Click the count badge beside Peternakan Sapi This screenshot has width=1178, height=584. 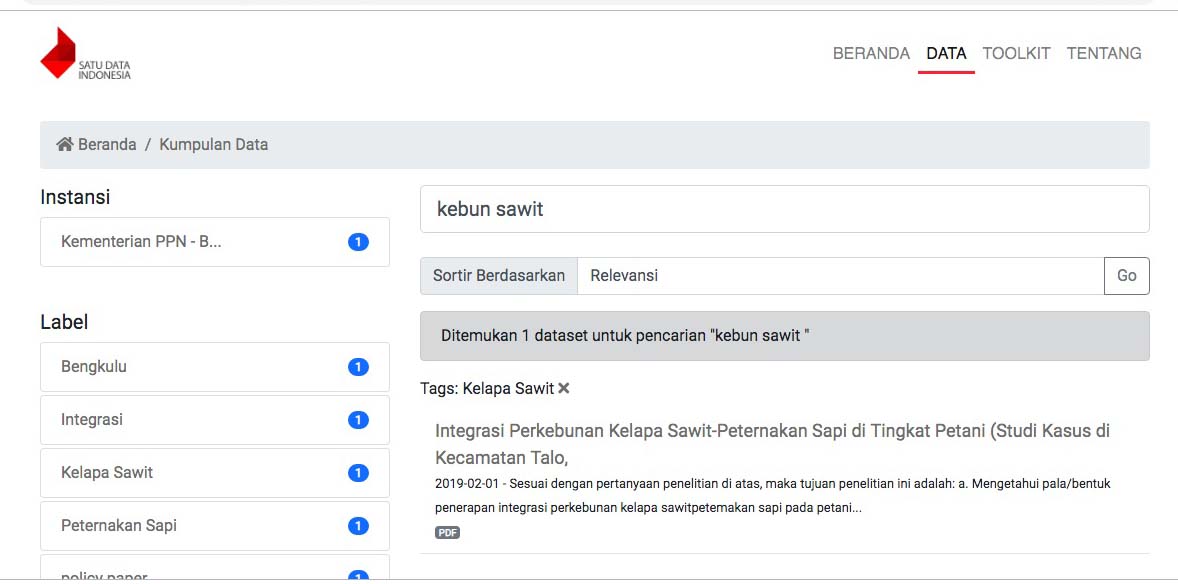358,526
